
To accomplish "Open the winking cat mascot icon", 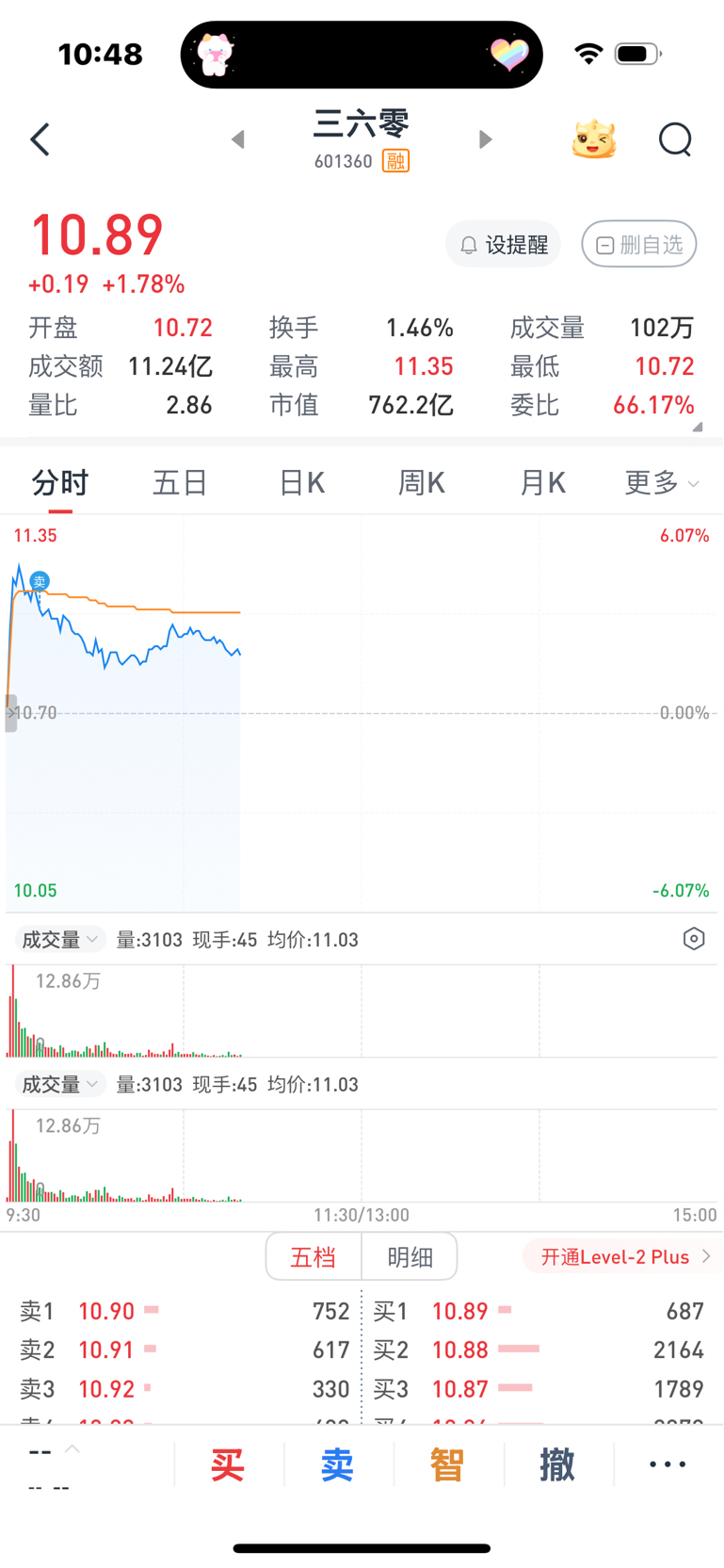I will [x=594, y=139].
